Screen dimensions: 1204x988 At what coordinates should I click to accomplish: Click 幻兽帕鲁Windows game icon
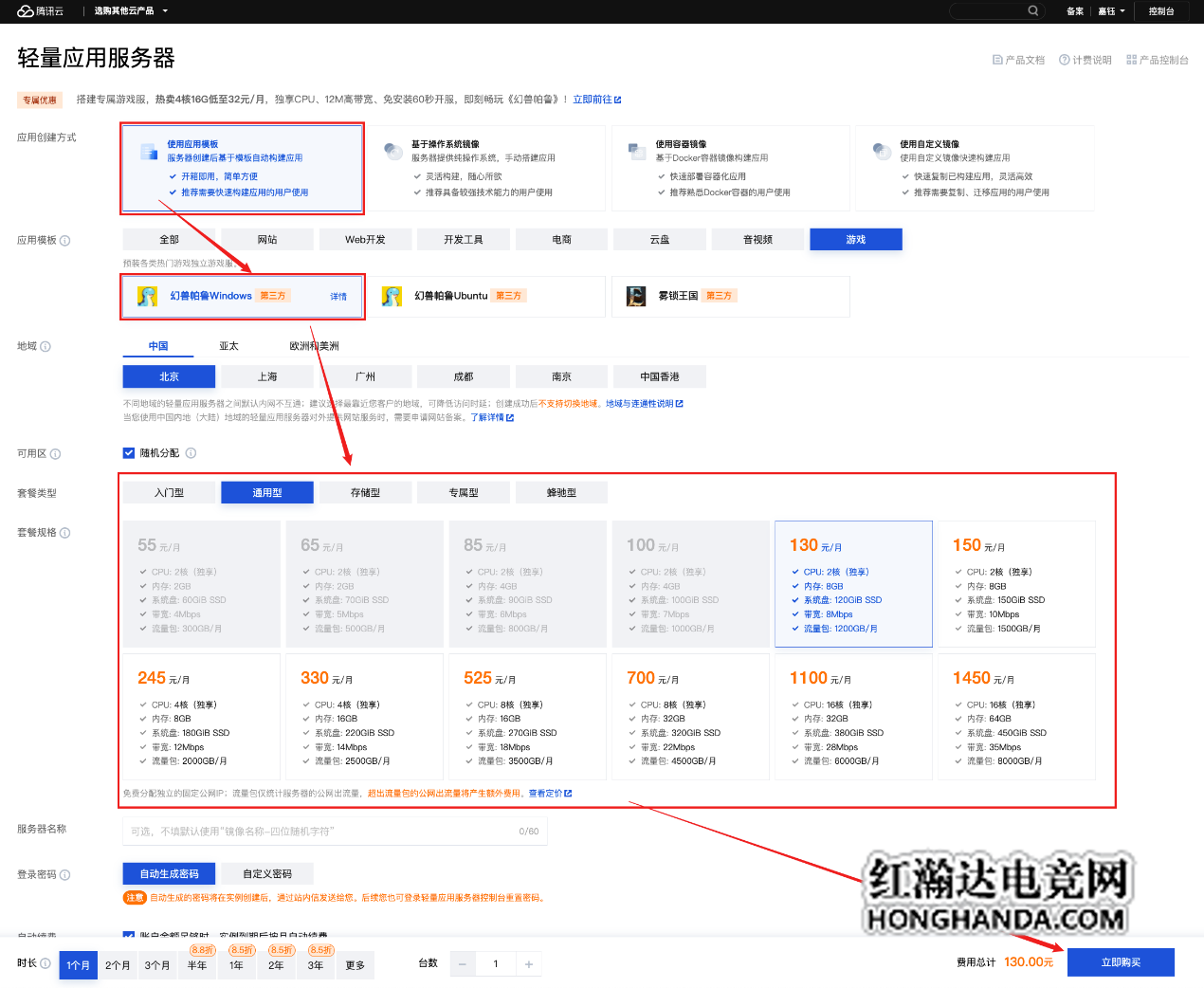point(148,296)
